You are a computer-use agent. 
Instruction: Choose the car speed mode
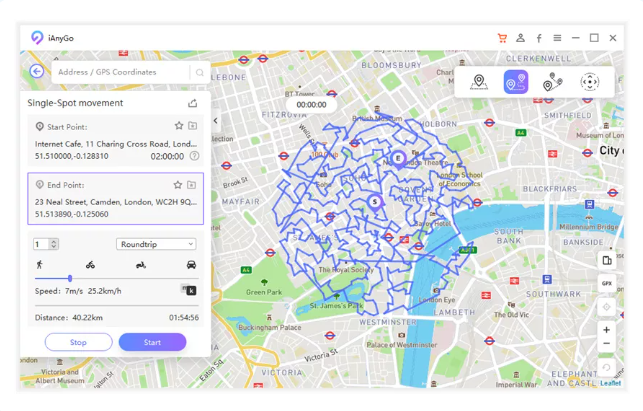[191, 265]
